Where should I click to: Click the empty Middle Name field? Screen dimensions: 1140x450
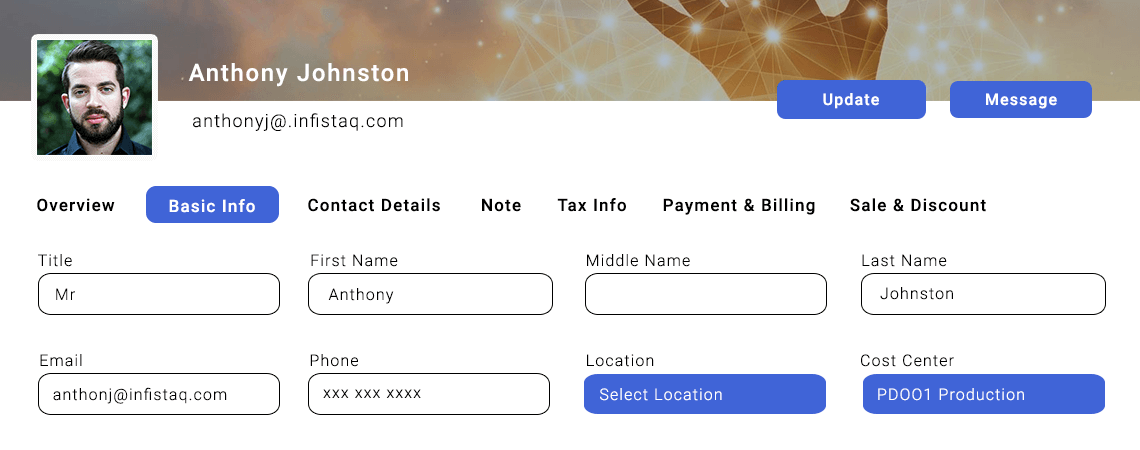point(706,294)
